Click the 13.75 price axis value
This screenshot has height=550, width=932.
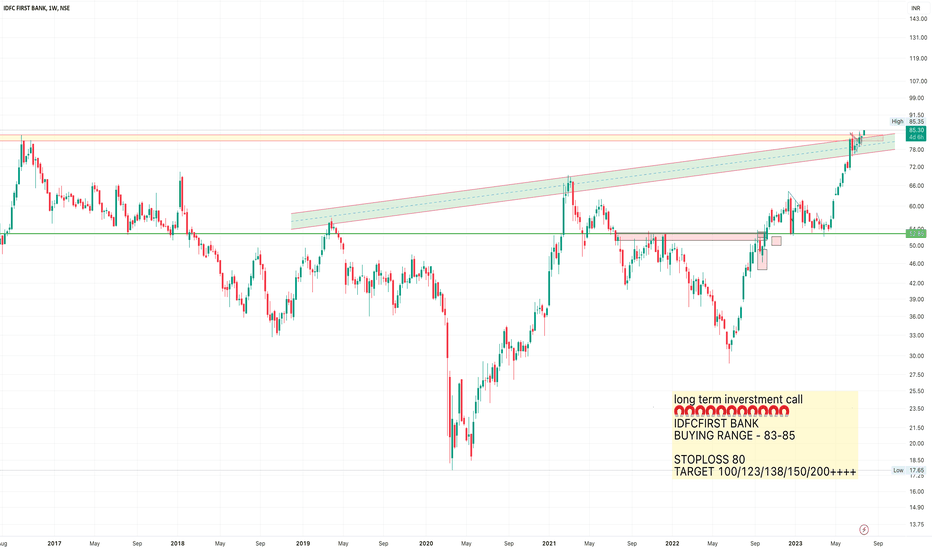917,525
